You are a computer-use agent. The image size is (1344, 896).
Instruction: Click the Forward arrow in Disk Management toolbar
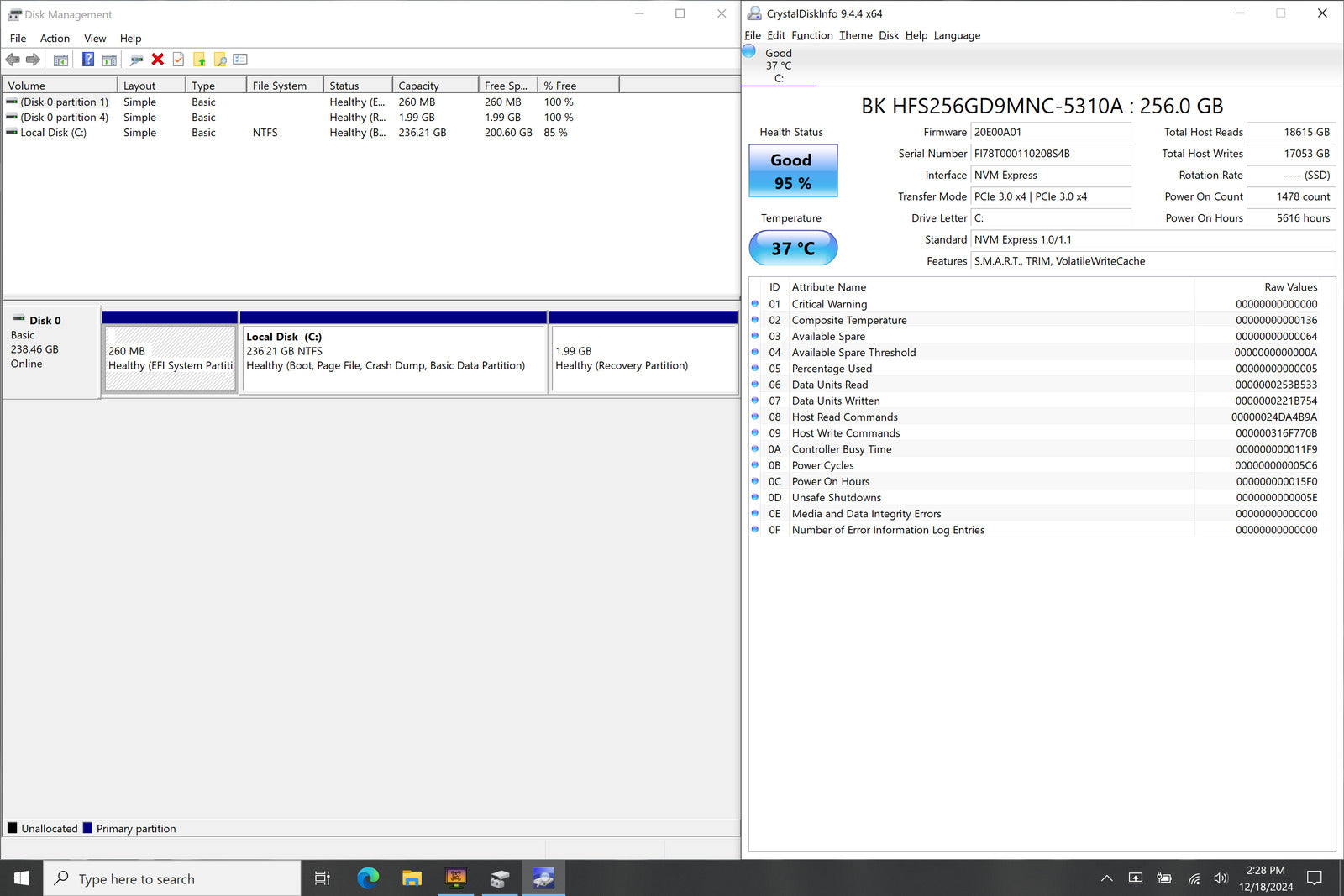(x=33, y=60)
